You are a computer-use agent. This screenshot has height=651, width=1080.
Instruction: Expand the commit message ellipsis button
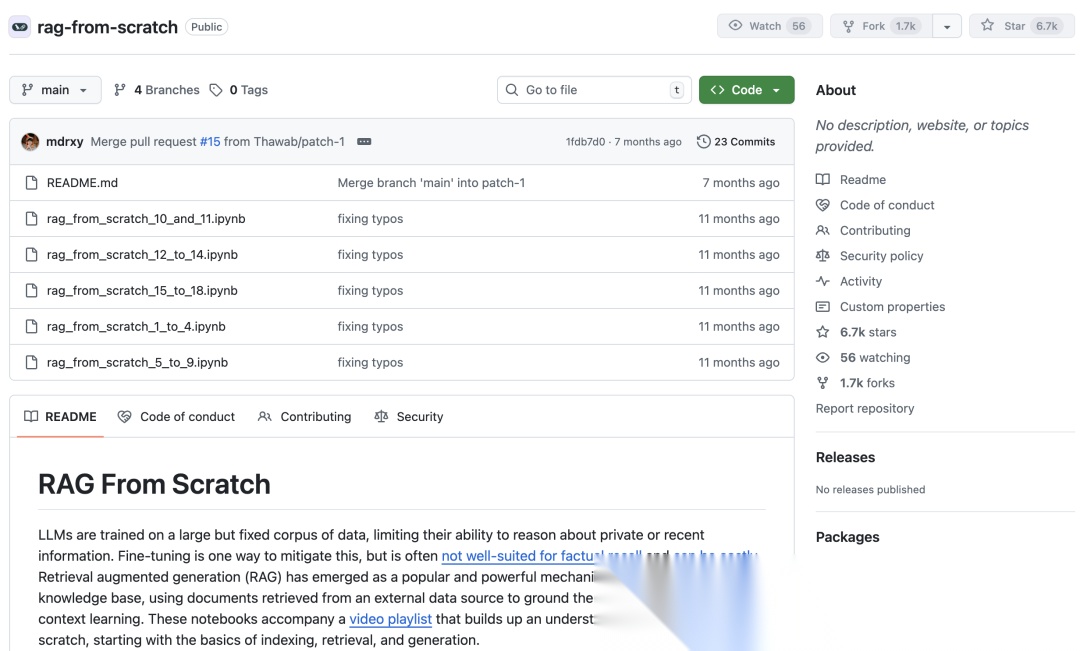[x=364, y=141]
